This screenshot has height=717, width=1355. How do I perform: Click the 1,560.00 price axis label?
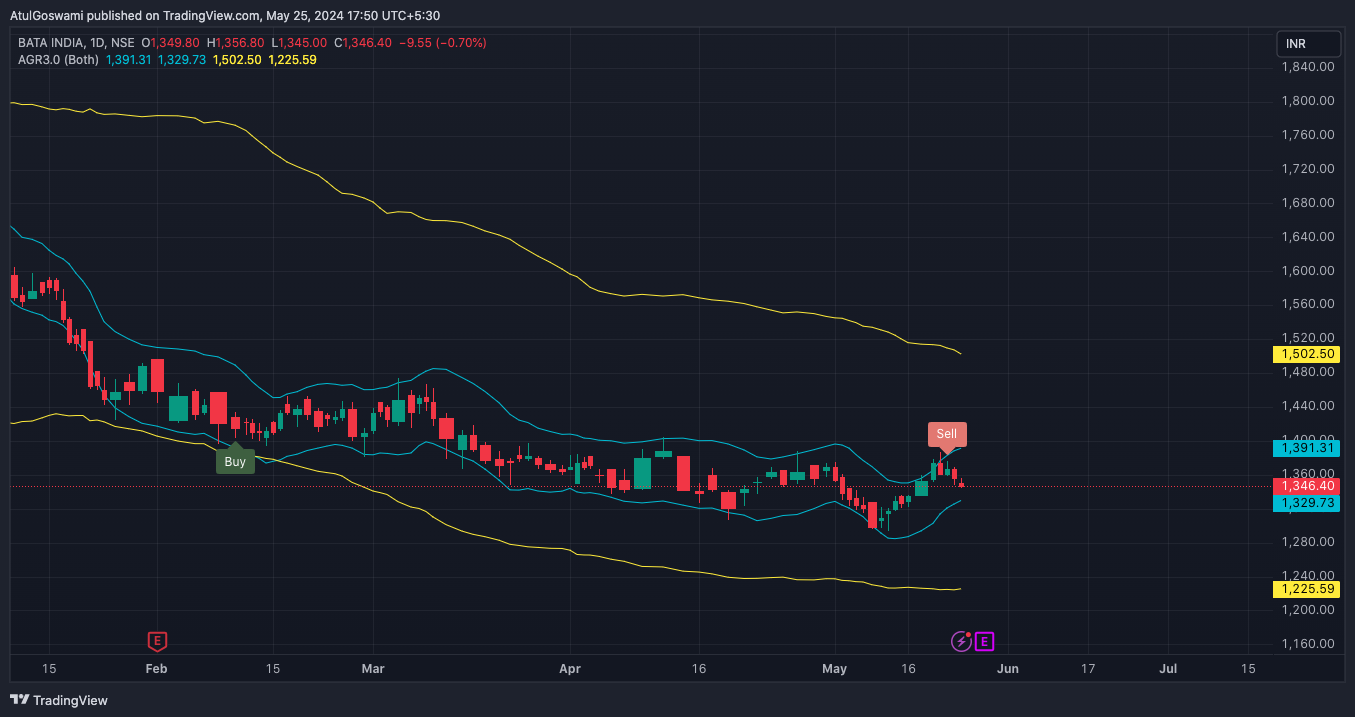1308,304
